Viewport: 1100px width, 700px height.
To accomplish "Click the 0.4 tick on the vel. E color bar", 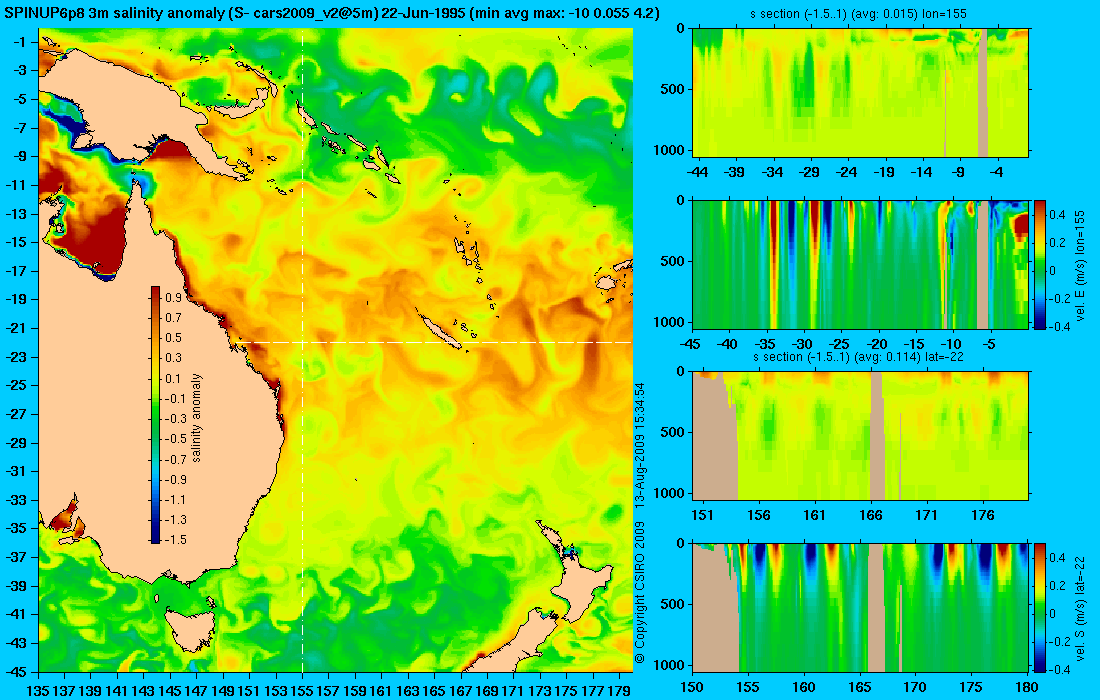I will point(1059,213).
